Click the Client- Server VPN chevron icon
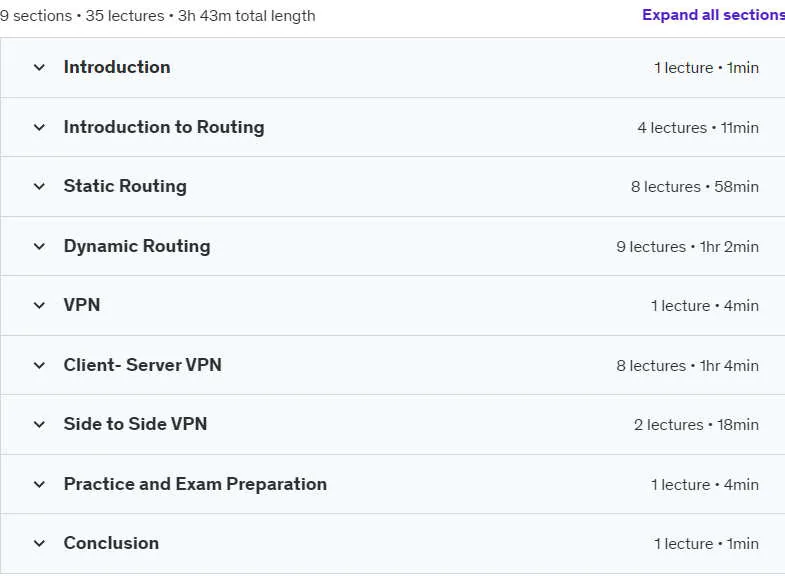This screenshot has height=576, width=785. [39, 365]
